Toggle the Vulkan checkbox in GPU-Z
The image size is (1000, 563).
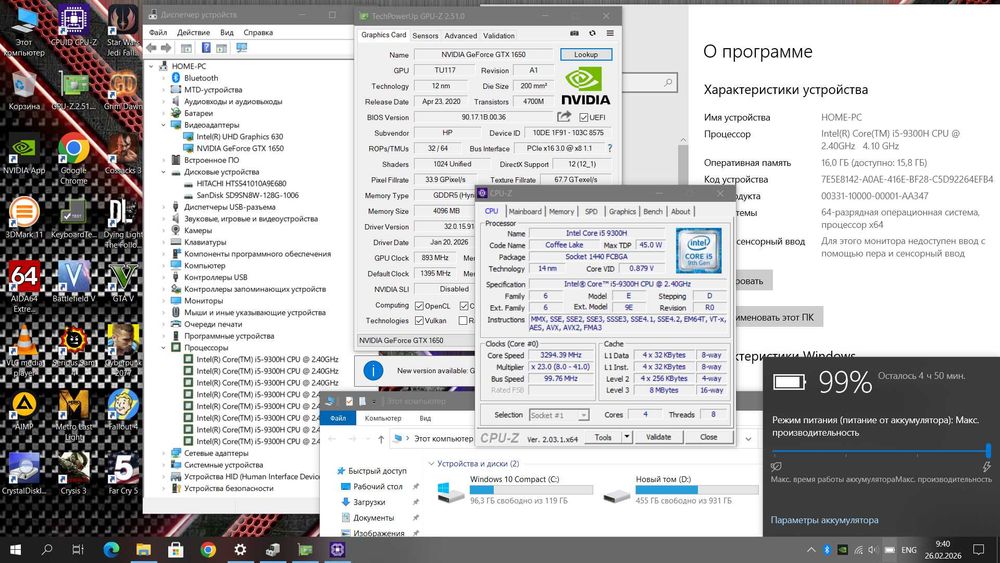[x=419, y=321]
